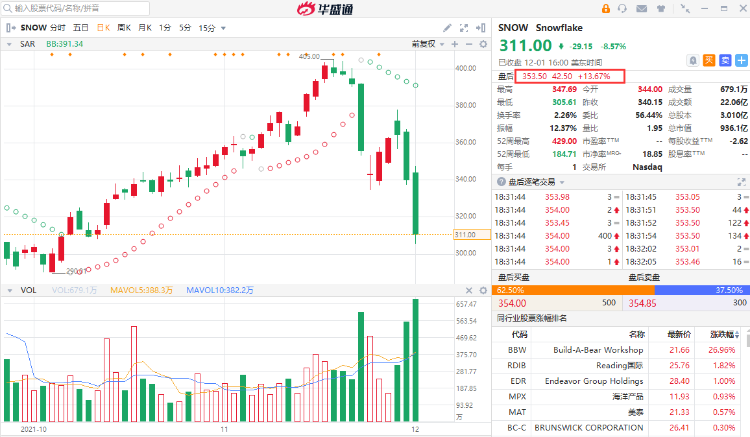
Task: Click 52周最高 value 429.00
Action: click(564, 141)
